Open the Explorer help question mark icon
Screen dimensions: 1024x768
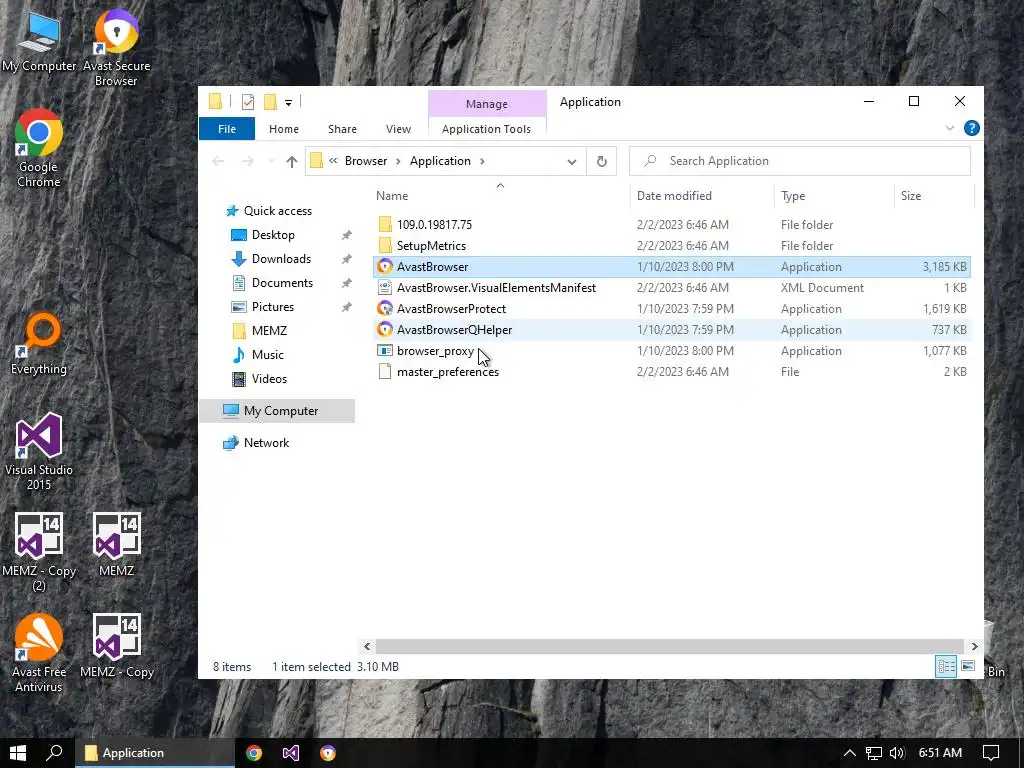[x=971, y=128]
